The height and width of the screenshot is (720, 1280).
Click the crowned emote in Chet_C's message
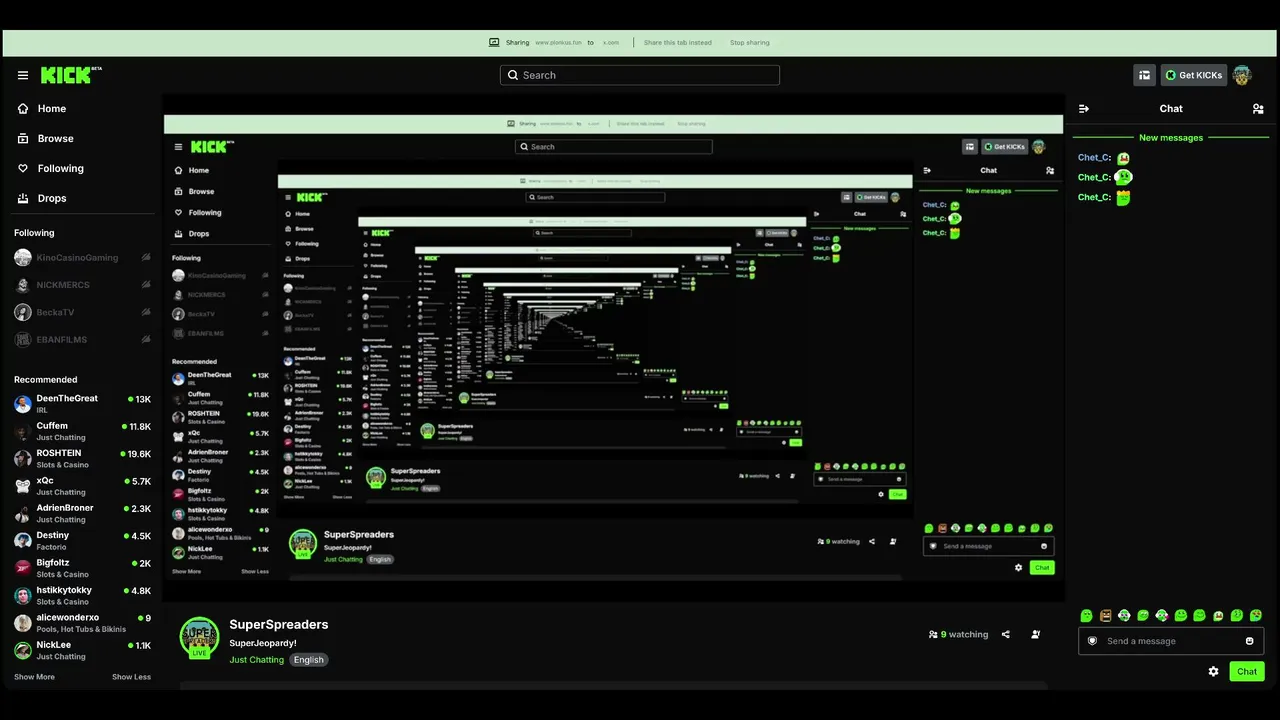1124,197
